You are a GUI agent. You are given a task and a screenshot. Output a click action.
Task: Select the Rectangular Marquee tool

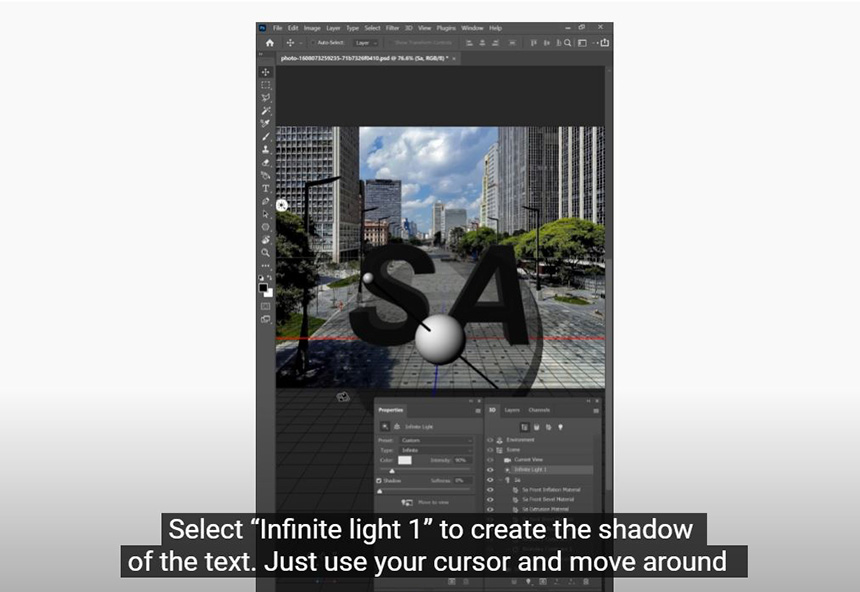pos(266,85)
